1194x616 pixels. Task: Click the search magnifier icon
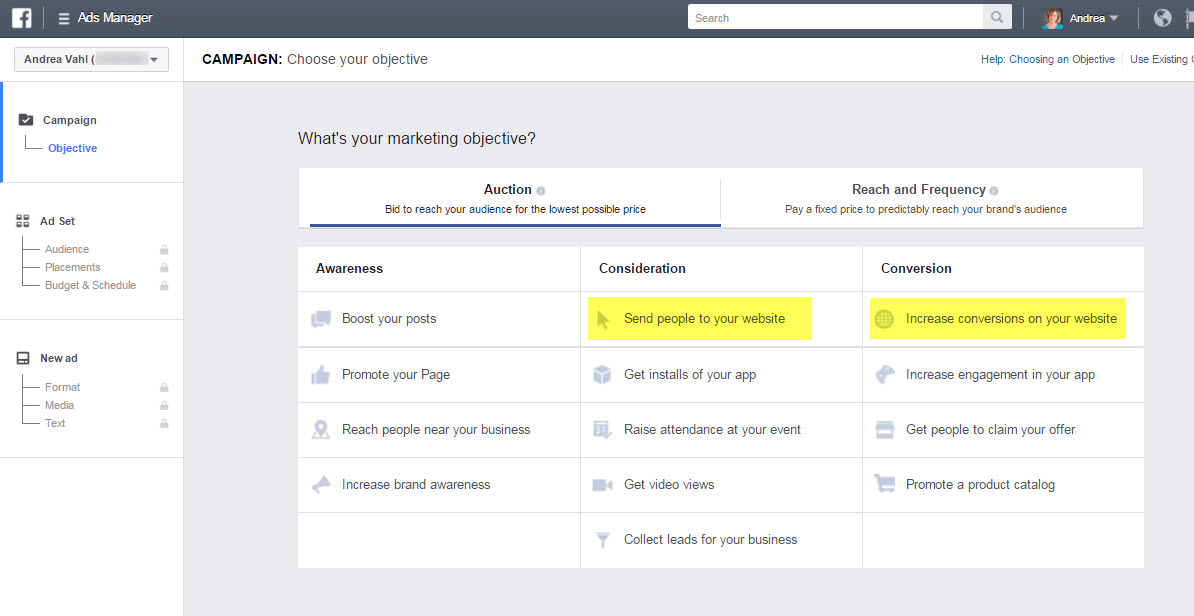point(996,17)
